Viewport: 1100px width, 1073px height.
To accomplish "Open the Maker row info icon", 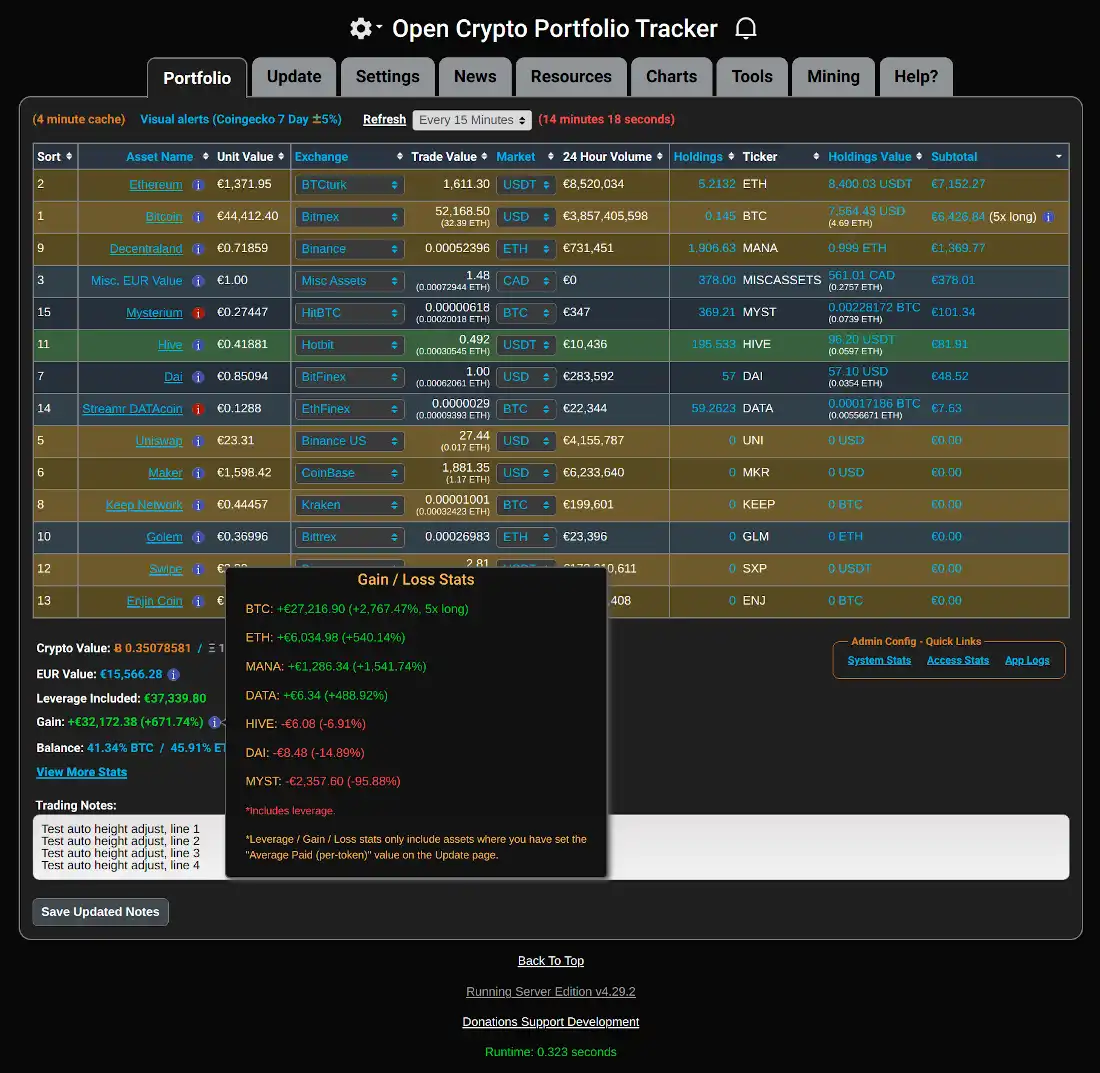I will click(199, 473).
